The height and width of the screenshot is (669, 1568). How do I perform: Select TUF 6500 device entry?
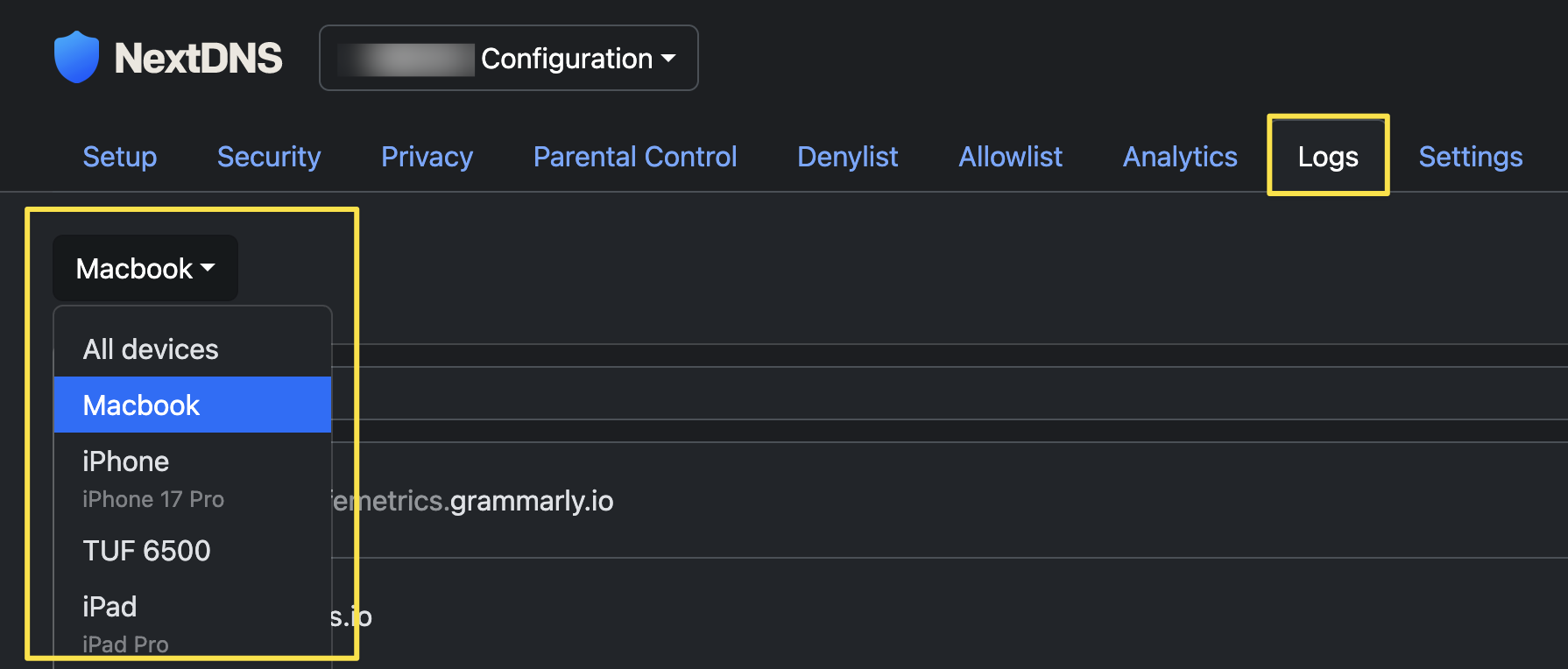[x=193, y=551]
